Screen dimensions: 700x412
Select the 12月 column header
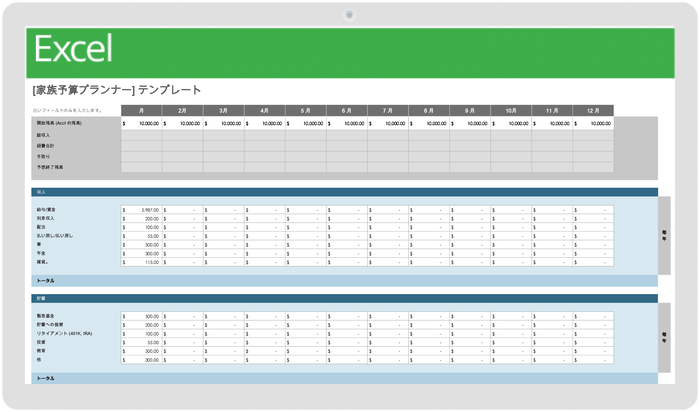pyautogui.click(x=593, y=111)
